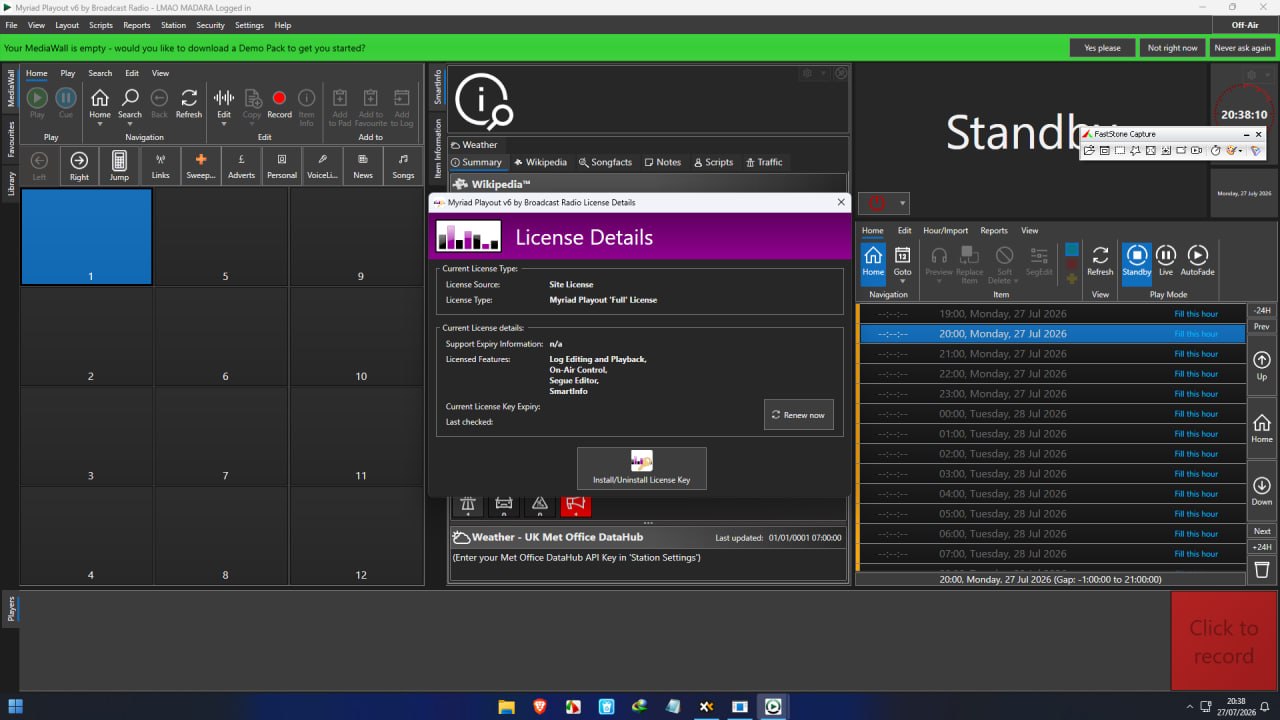1280x720 pixels.
Task: Select MediaWall pad number 1
Action: pos(87,237)
